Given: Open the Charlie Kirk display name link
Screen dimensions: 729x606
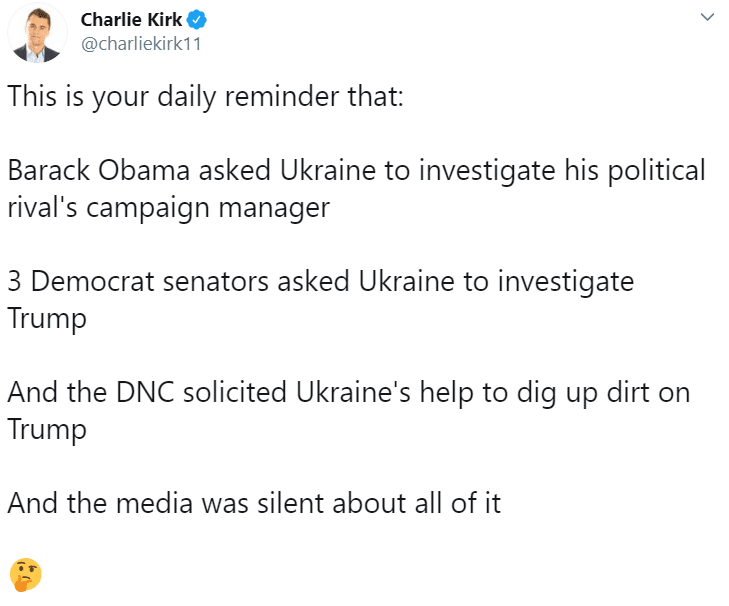Looking at the screenshot, I should point(131,20).
